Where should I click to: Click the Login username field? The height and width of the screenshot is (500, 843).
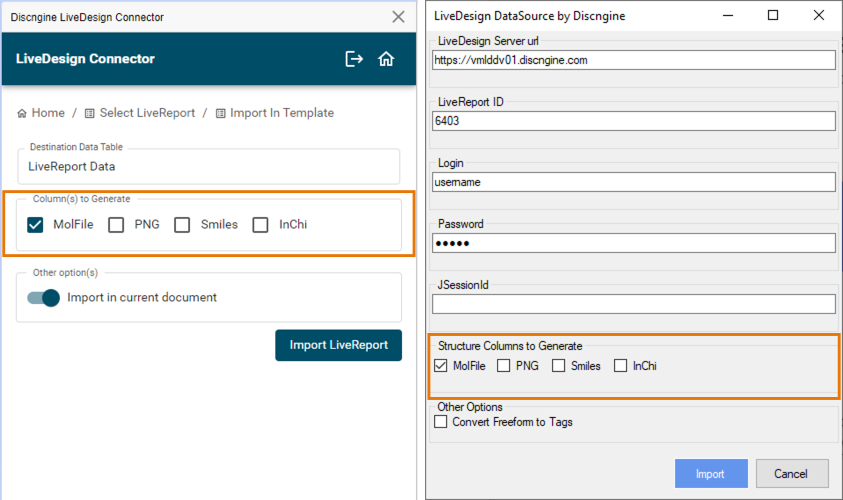(633, 182)
